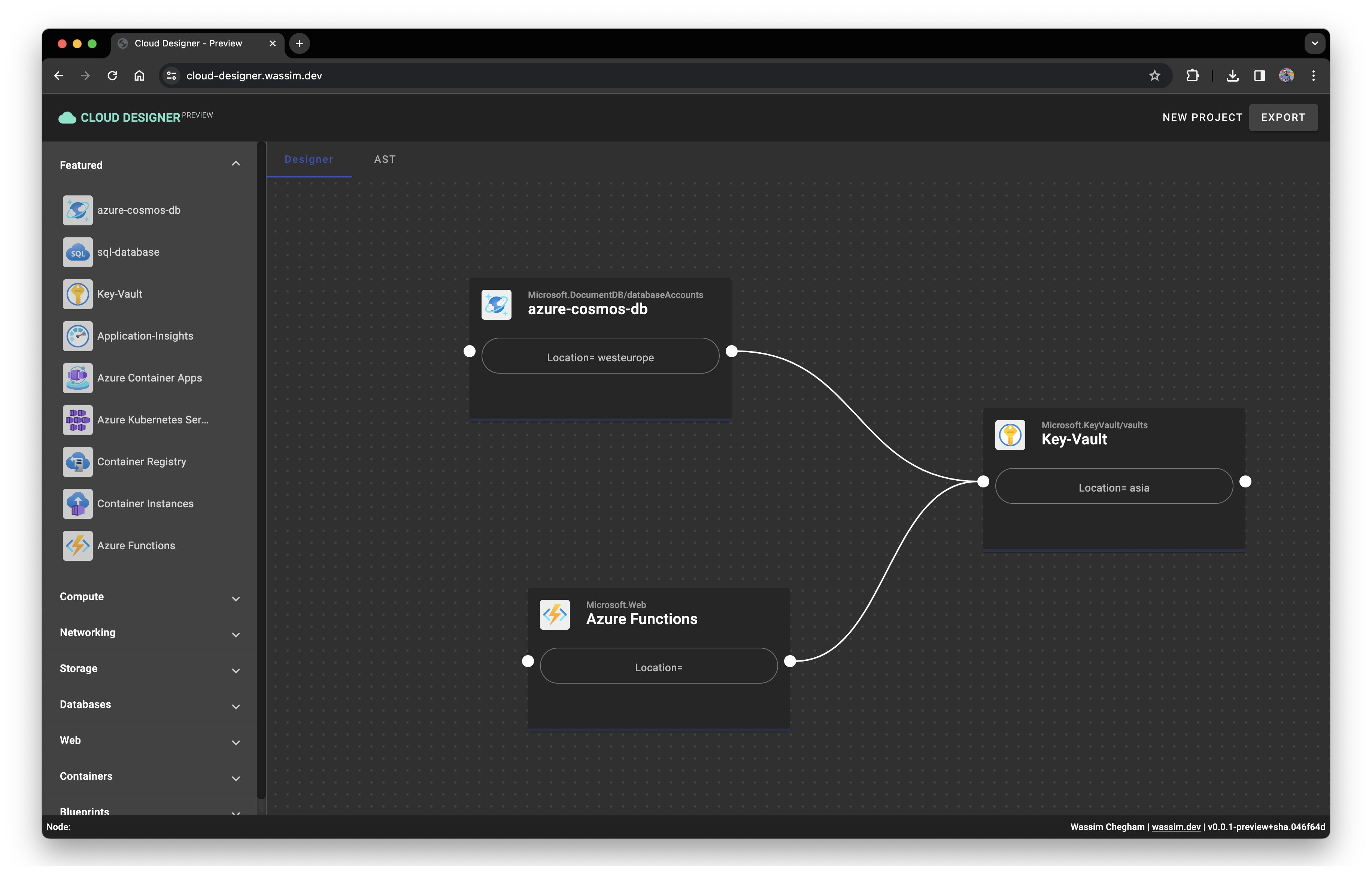
Task: Expand the Compute section
Action: 236,599
